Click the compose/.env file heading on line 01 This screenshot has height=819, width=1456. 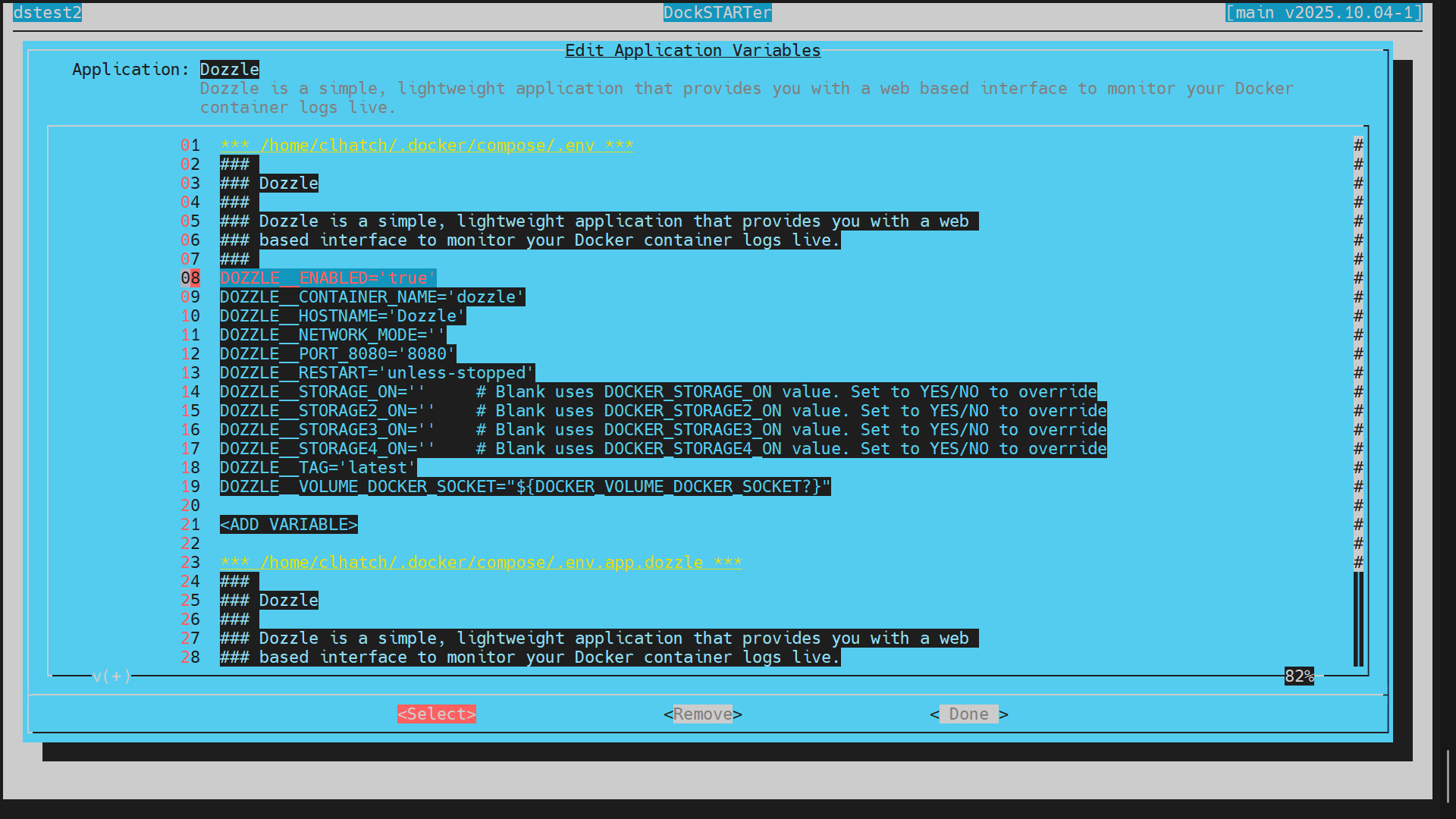(x=426, y=146)
